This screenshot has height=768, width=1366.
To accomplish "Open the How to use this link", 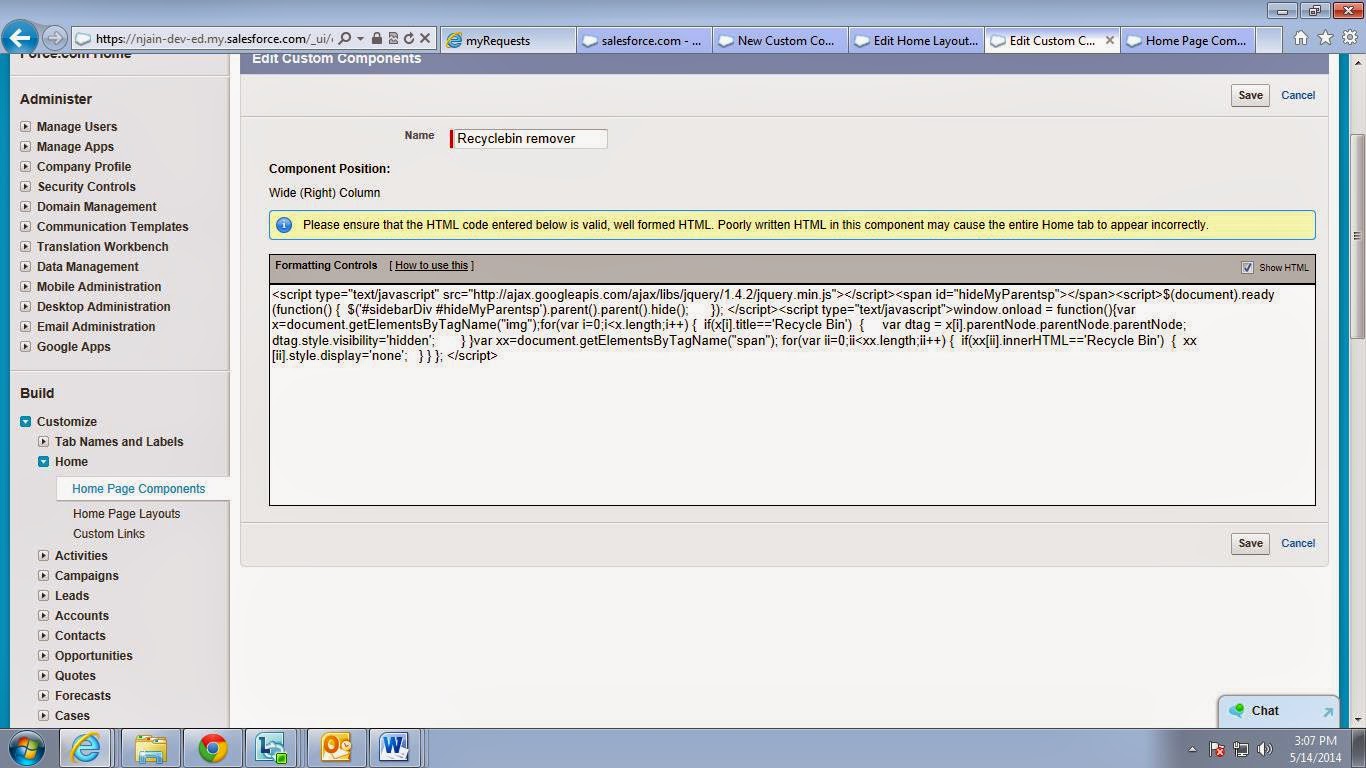I will point(431,265).
